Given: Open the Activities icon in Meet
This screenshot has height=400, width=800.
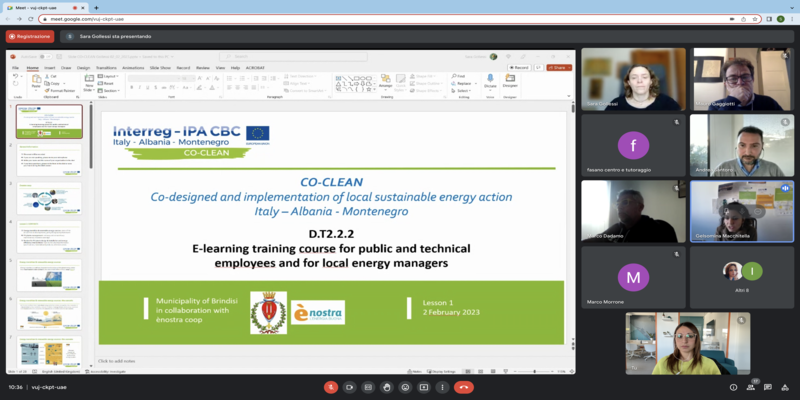Looking at the screenshot, I should [785, 387].
